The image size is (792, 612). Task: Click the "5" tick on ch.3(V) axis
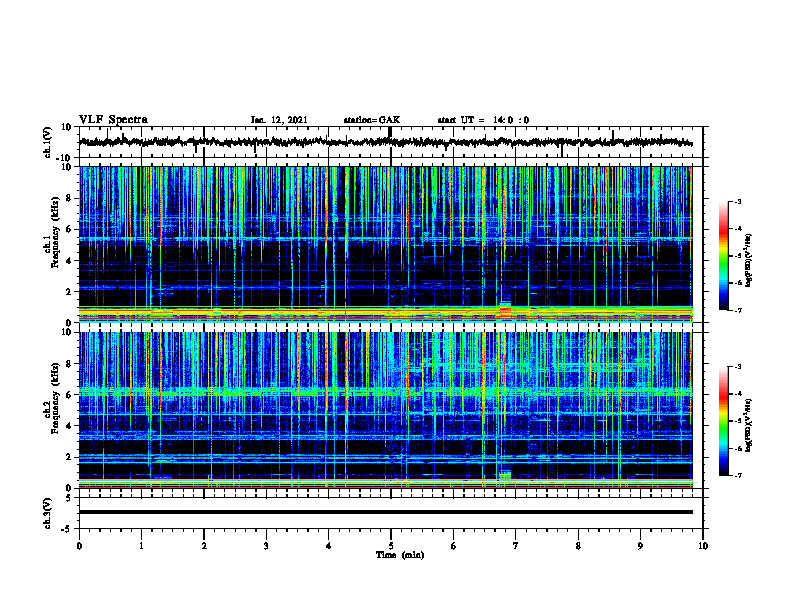tap(69, 498)
